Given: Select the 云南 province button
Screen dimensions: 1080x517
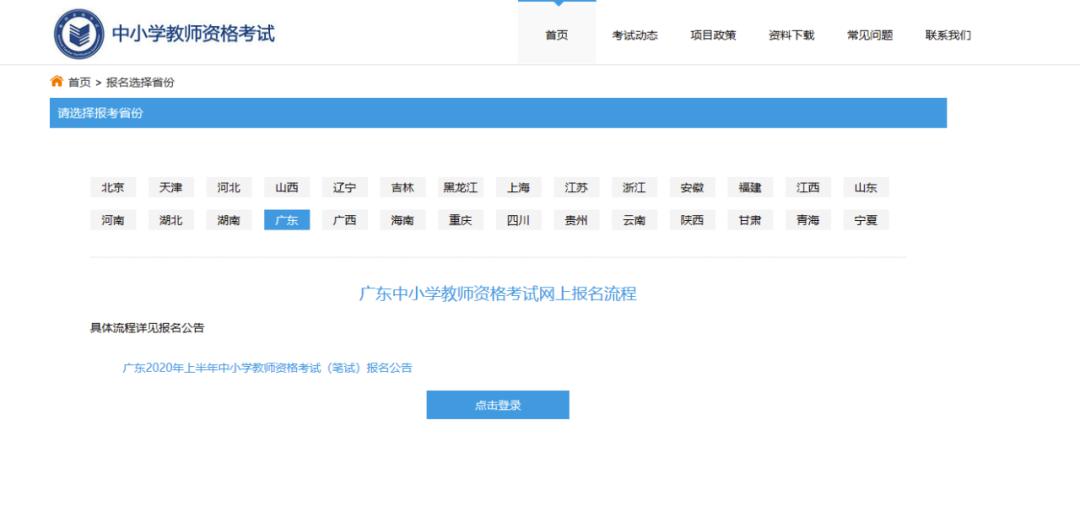Looking at the screenshot, I should [634, 220].
